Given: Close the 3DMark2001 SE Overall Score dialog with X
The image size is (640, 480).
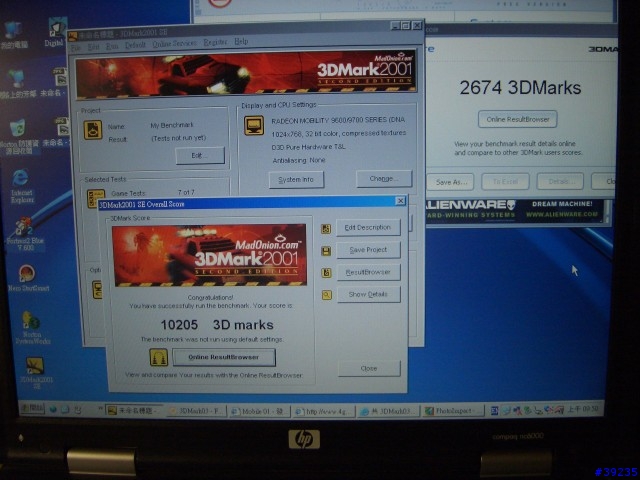Looking at the screenshot, I should coord(401,200).
